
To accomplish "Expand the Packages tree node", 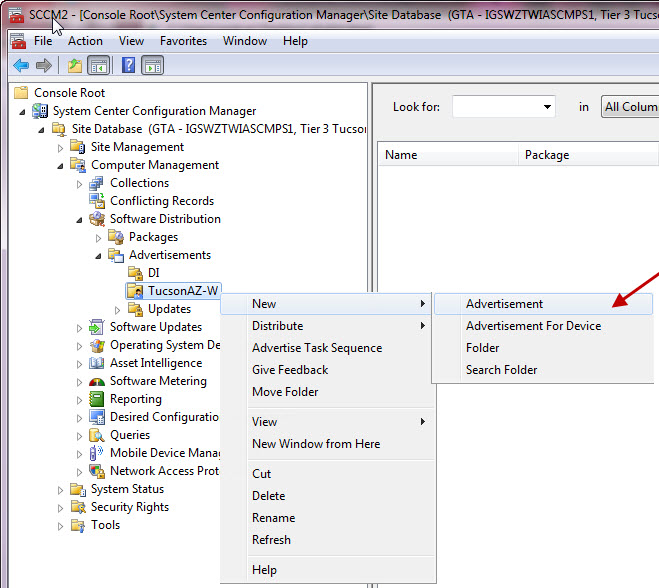I will (x=98, y=238).
